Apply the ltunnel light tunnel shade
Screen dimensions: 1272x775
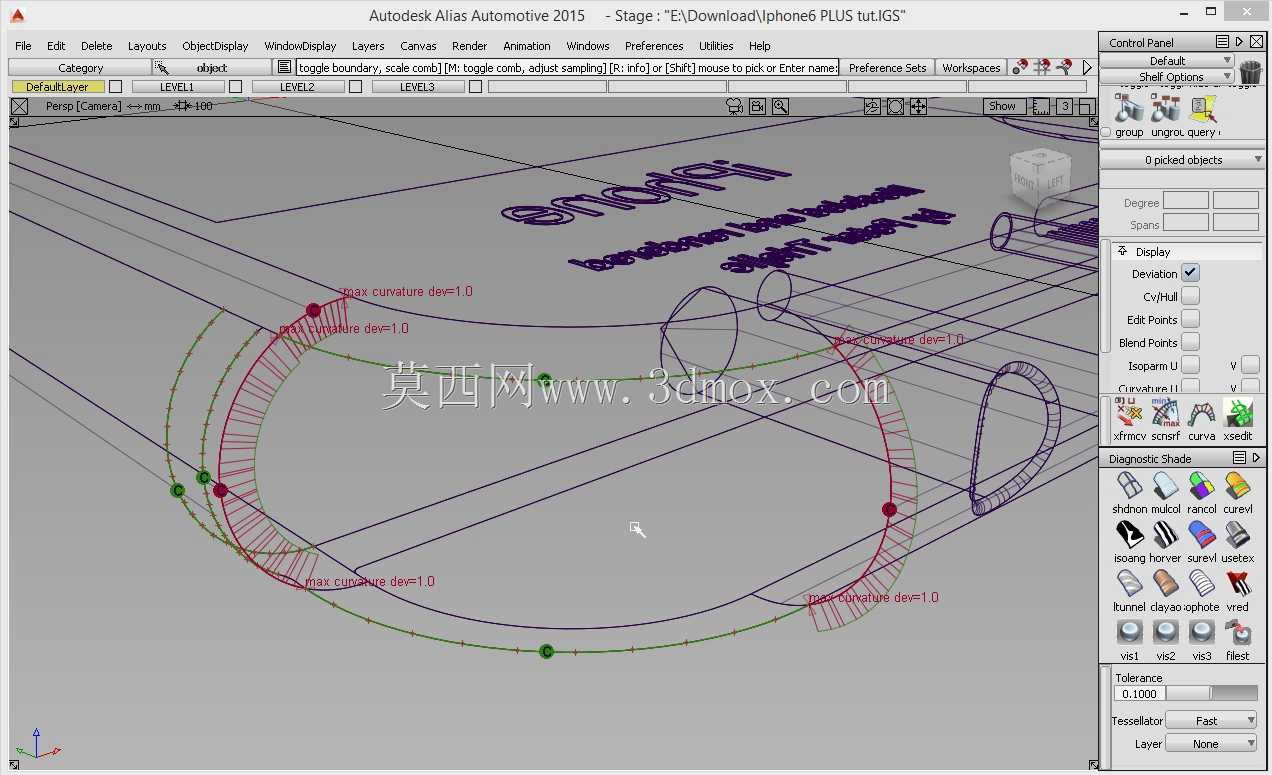pyautogui.click(x=1130, y=584)
